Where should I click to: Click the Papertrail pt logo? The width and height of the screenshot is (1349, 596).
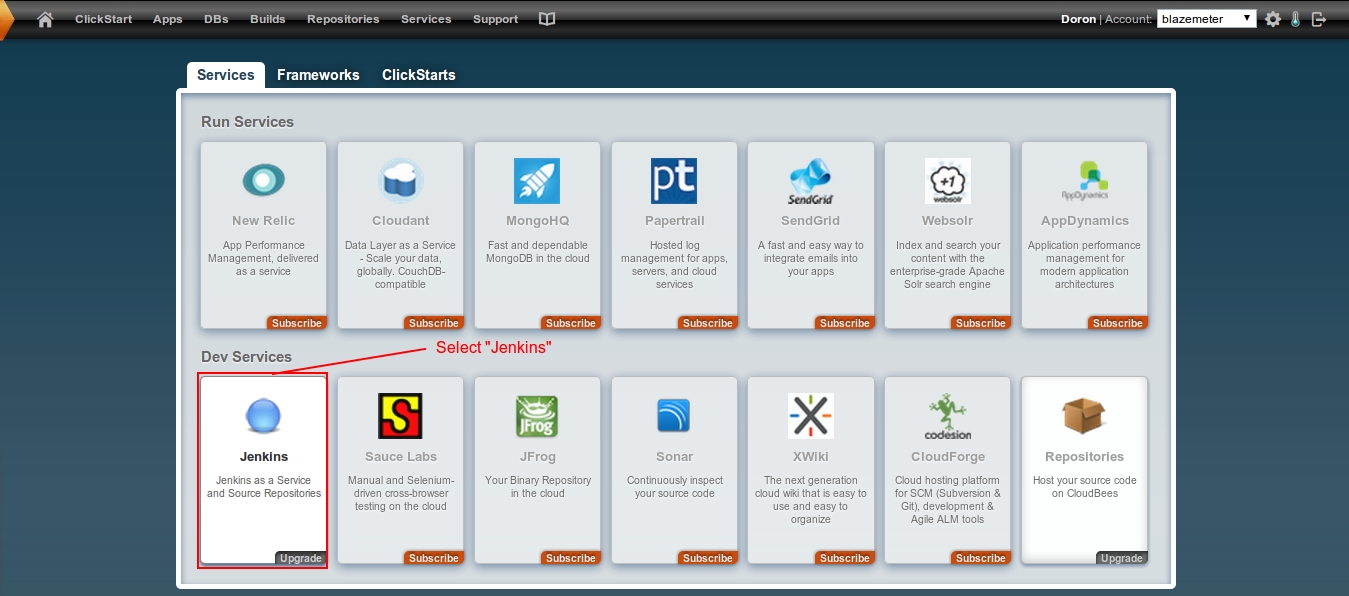point(674,181)
